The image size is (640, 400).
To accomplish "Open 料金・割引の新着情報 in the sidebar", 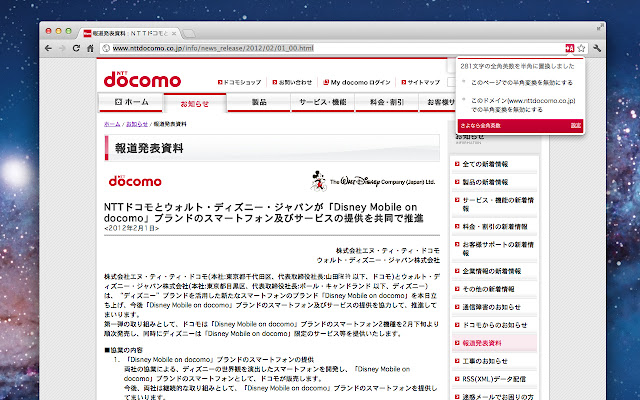I will 494,227.
